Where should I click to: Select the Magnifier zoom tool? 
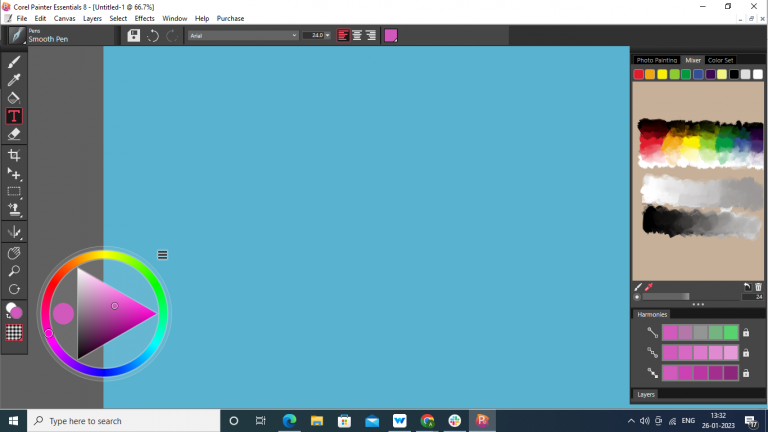point(14,271)
